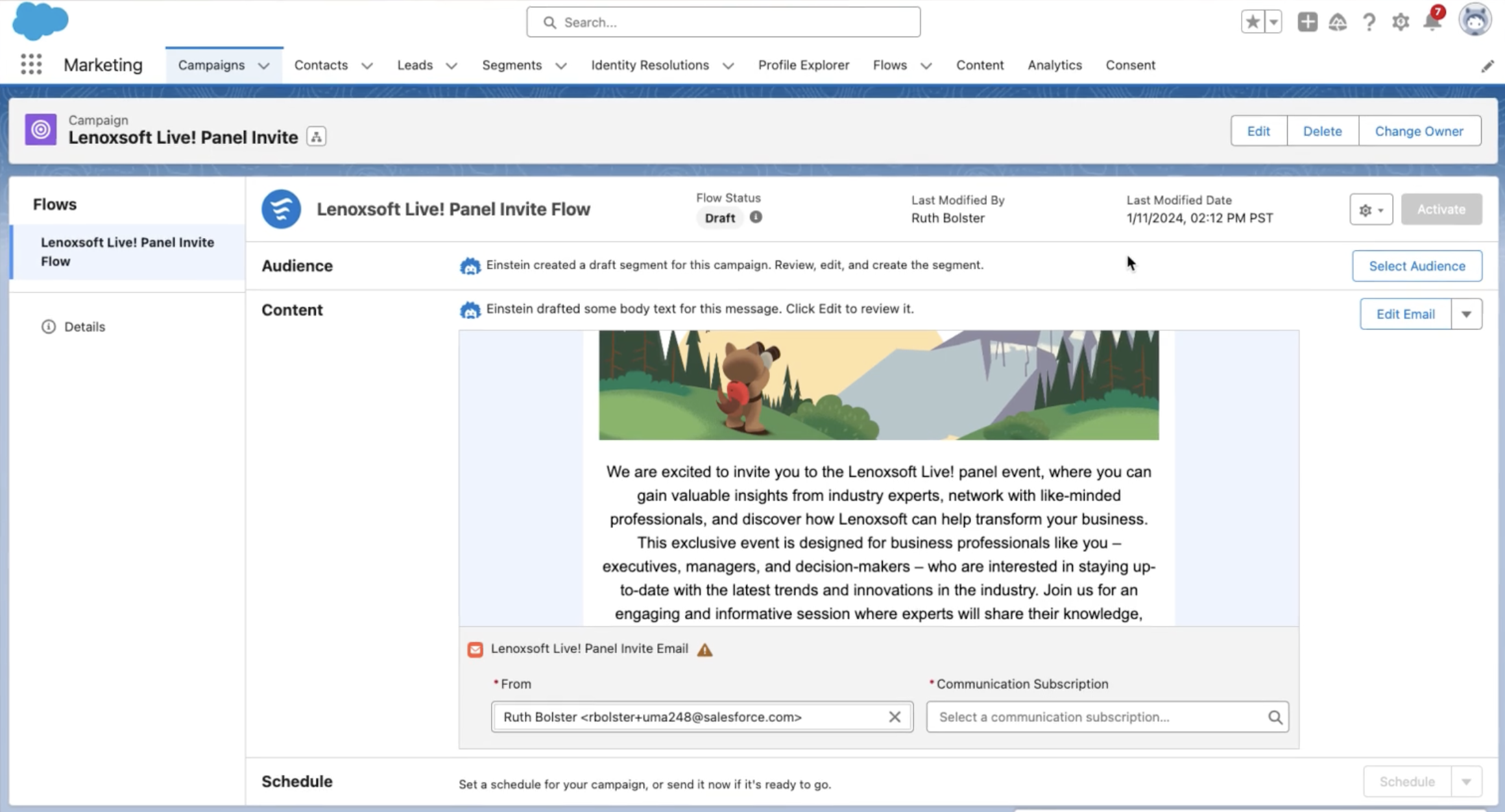Click the From sender input field
This screenshot has width=1505, height=812.
click(x=702, y=717)
